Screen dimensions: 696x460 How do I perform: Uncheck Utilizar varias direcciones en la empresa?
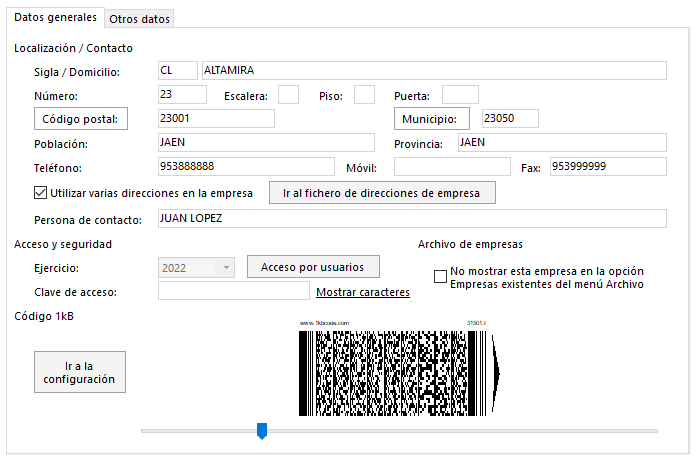[x=40, y=193]
